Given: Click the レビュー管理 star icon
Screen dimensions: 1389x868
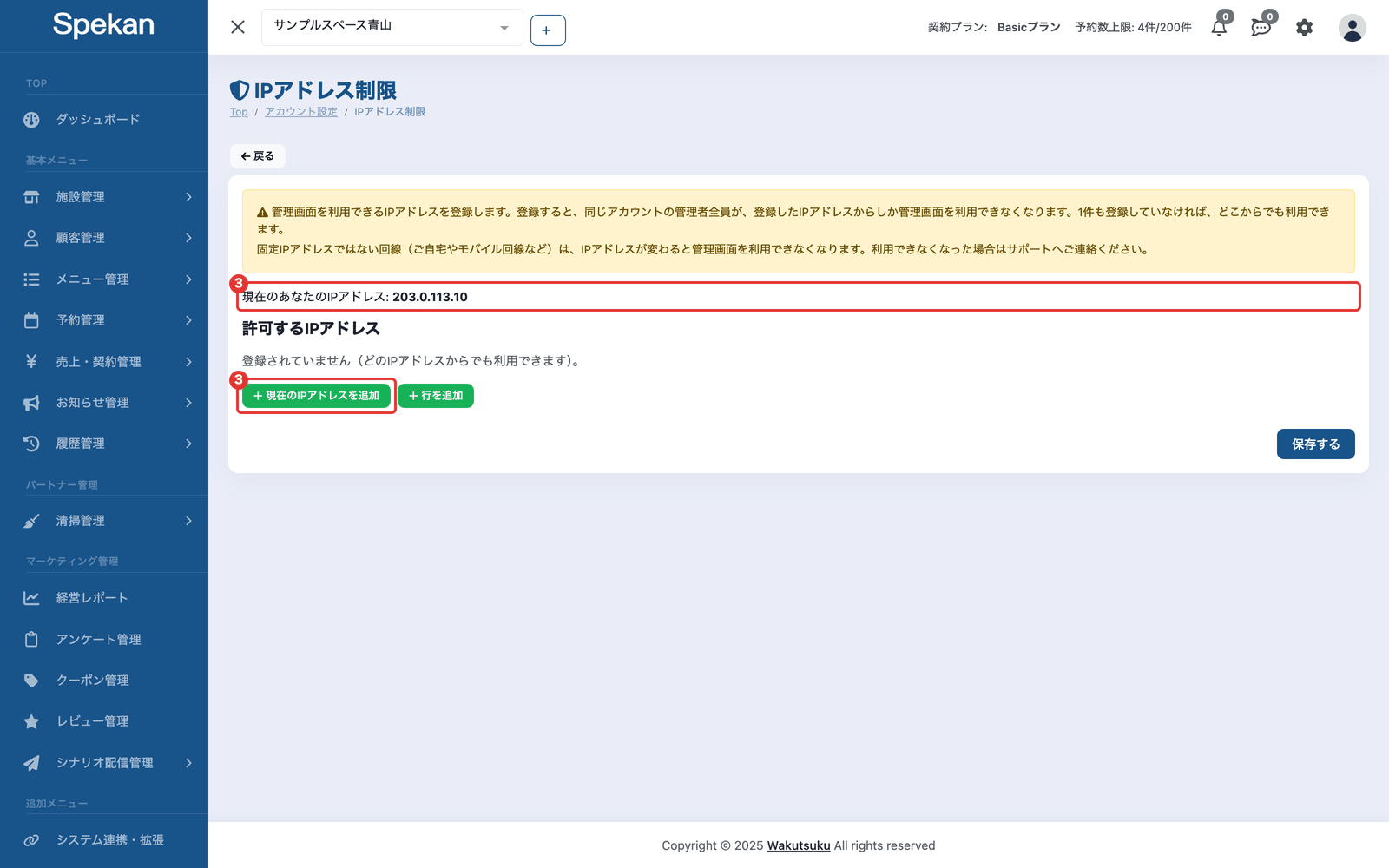Looking at the screenshot, I should click(31, 721).
